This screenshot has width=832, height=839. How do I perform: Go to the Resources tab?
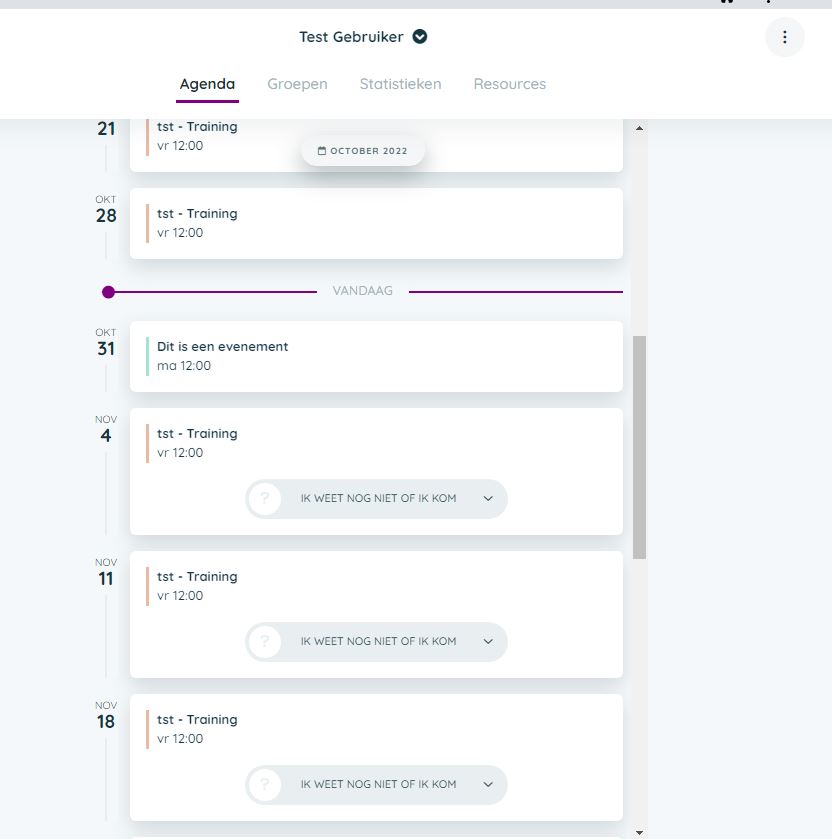click(x=509, y=84)
